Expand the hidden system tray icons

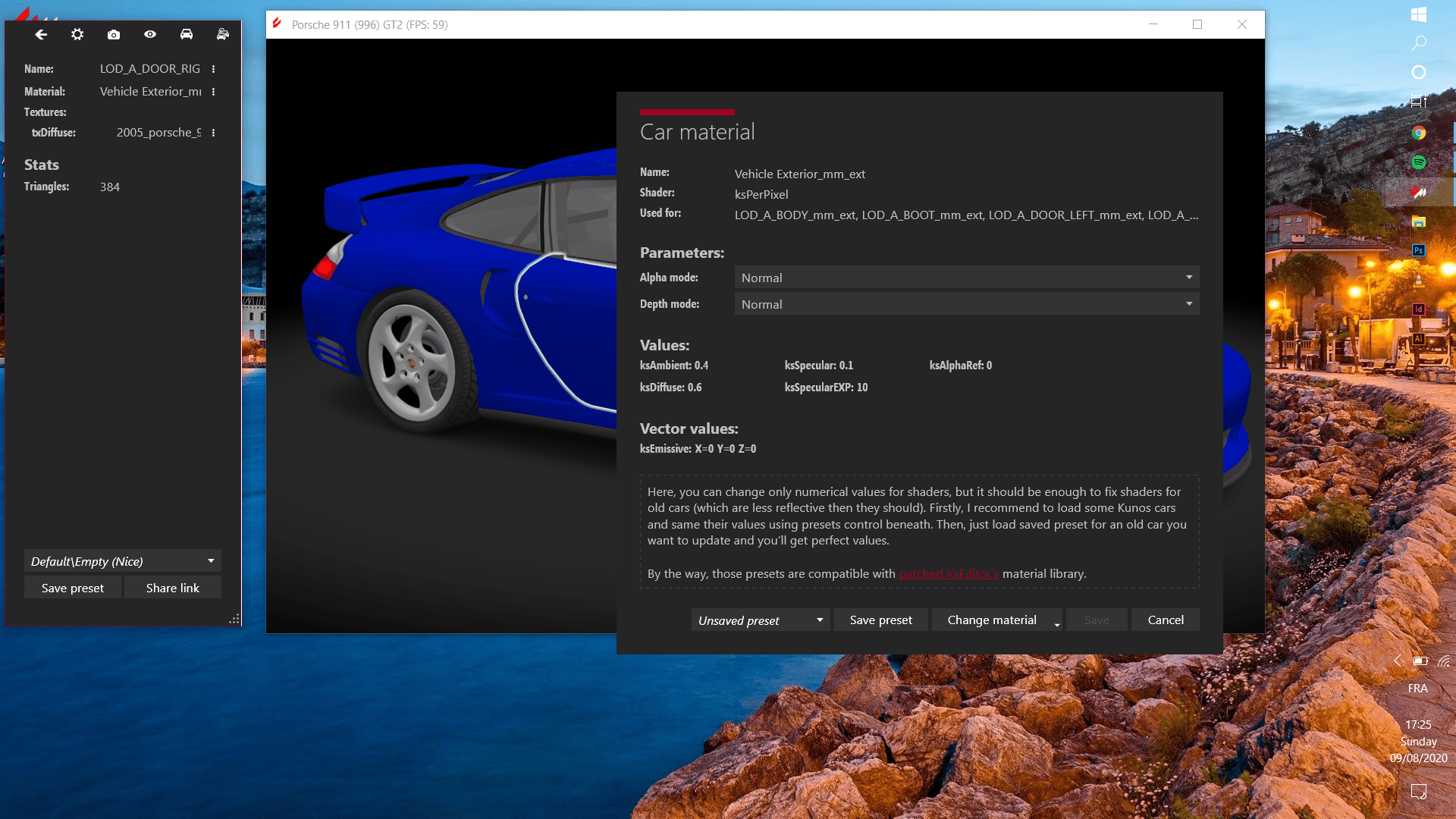tap(1398, 661)
